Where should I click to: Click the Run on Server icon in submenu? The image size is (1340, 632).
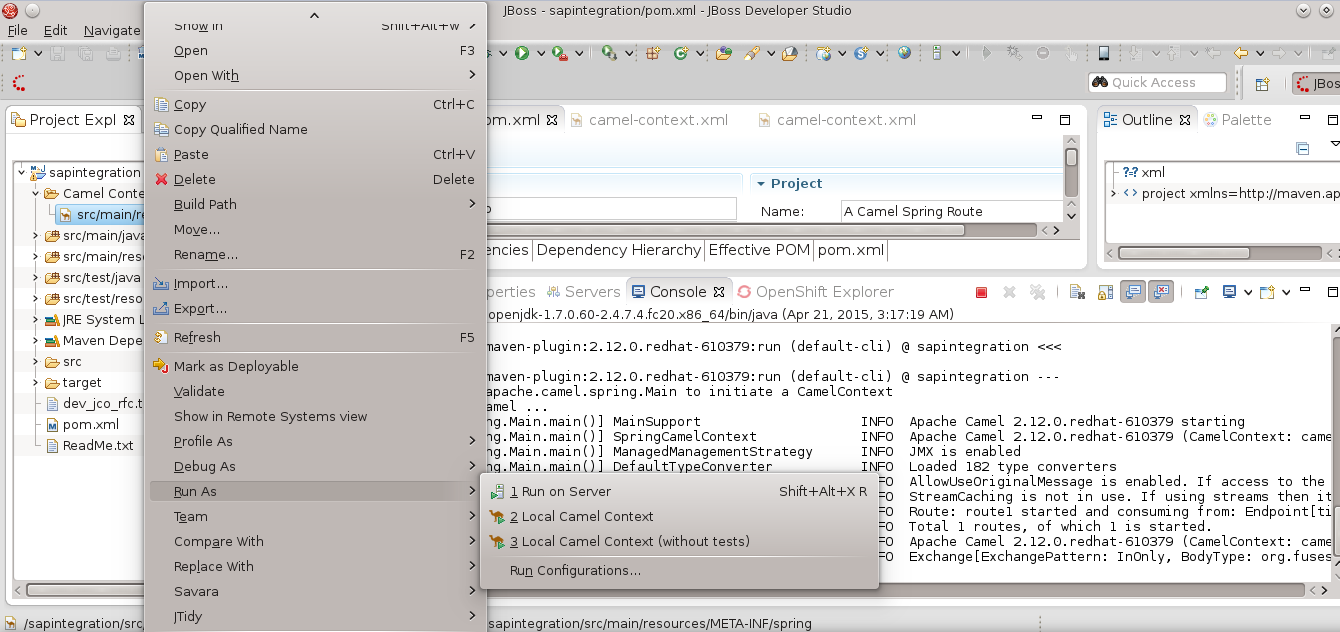[497, 491]
